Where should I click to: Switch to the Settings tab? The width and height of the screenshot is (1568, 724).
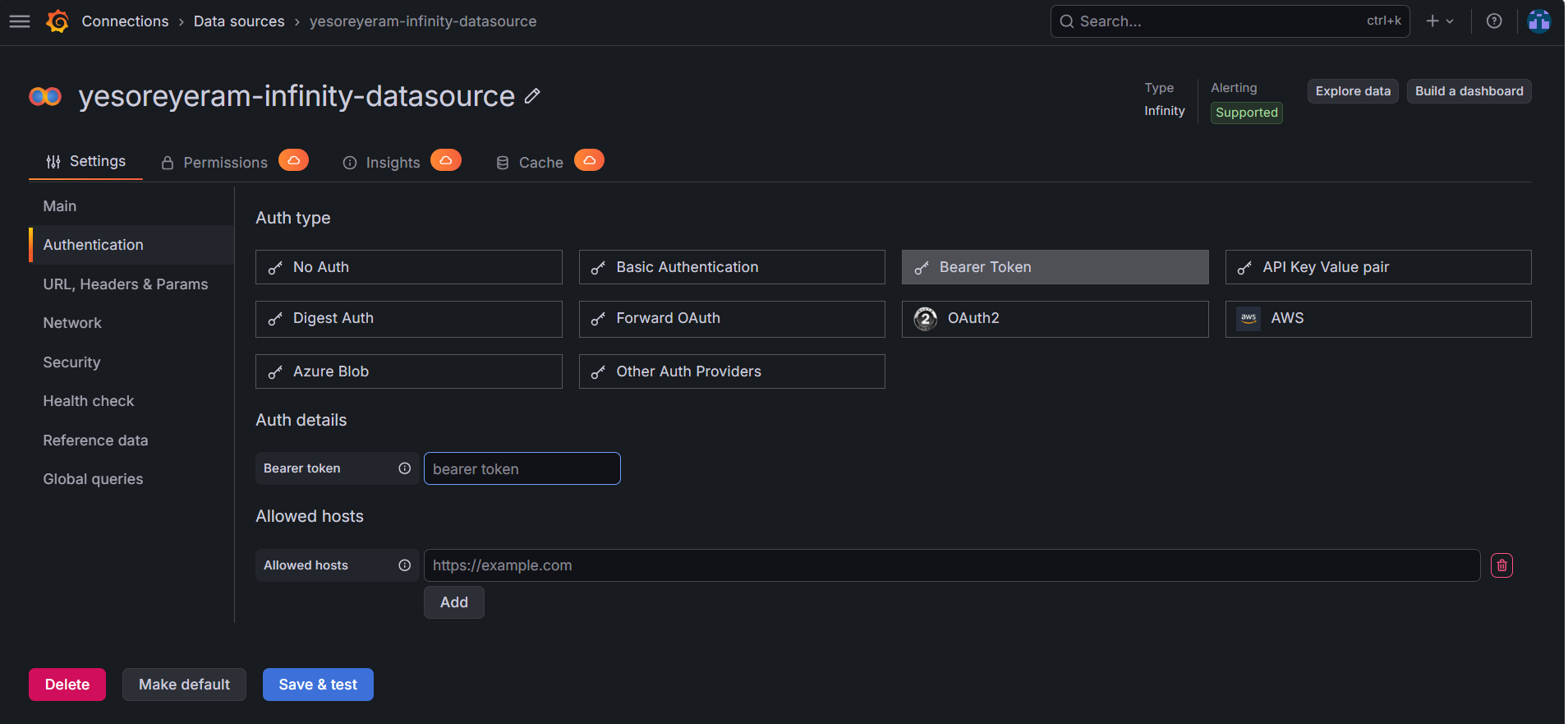pyautogui.click(x=86, y=162)
